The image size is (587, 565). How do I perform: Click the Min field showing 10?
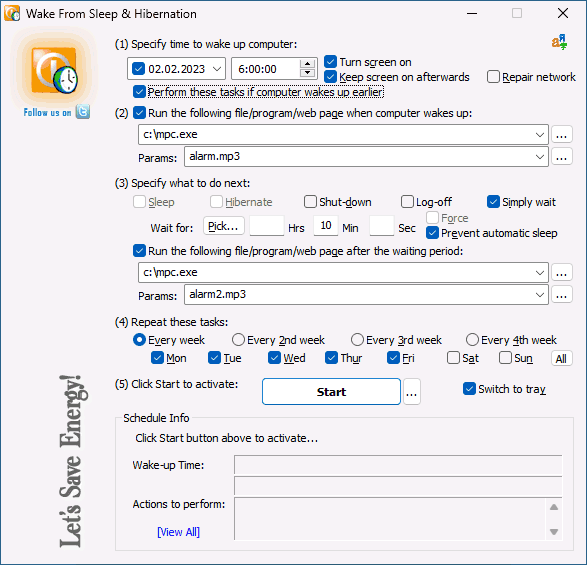pyautogui.click(x=326, y=225)
